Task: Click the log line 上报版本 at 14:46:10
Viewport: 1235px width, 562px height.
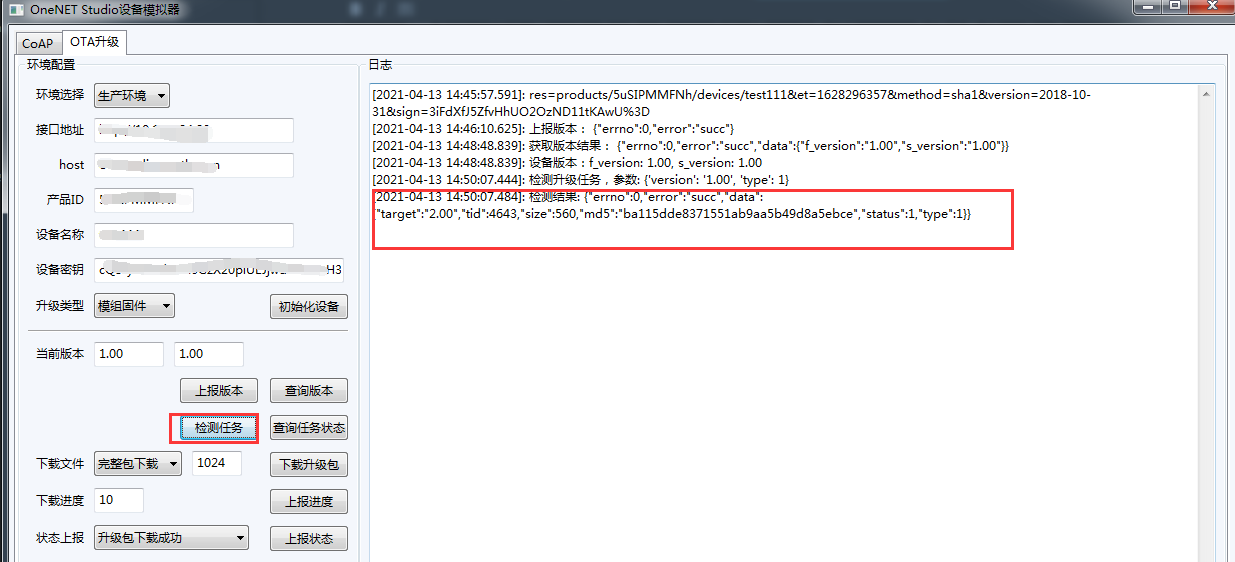Action: pyautogui.click(x=553, y=129)
